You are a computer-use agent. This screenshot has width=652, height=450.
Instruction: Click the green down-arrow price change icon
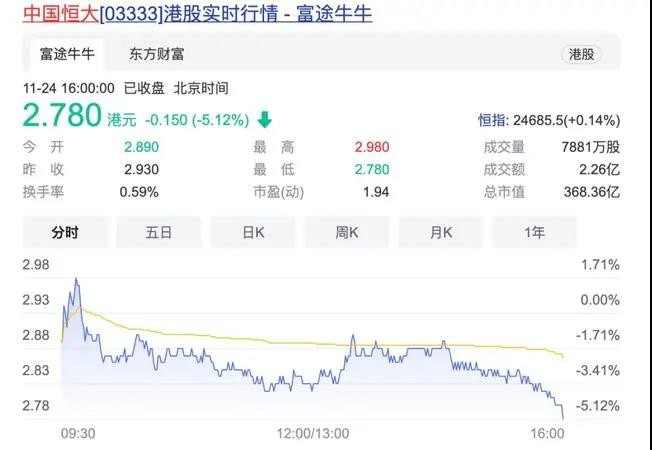(264, 120)
